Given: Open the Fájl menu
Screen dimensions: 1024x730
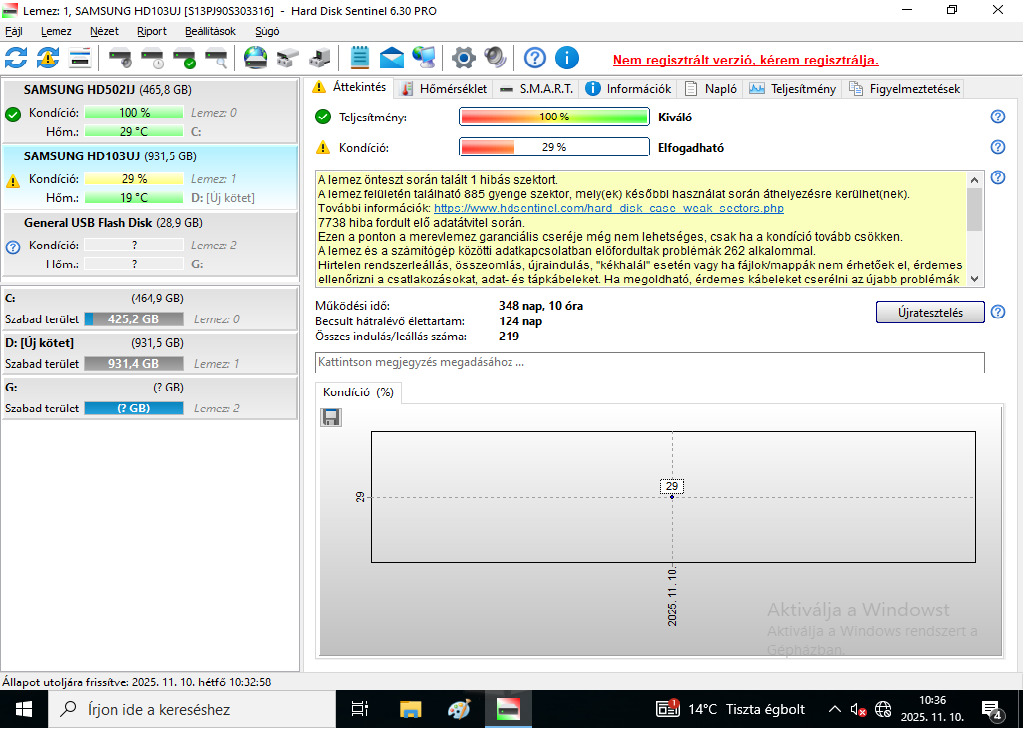Looking at the screenshot, I should [14, 31].
